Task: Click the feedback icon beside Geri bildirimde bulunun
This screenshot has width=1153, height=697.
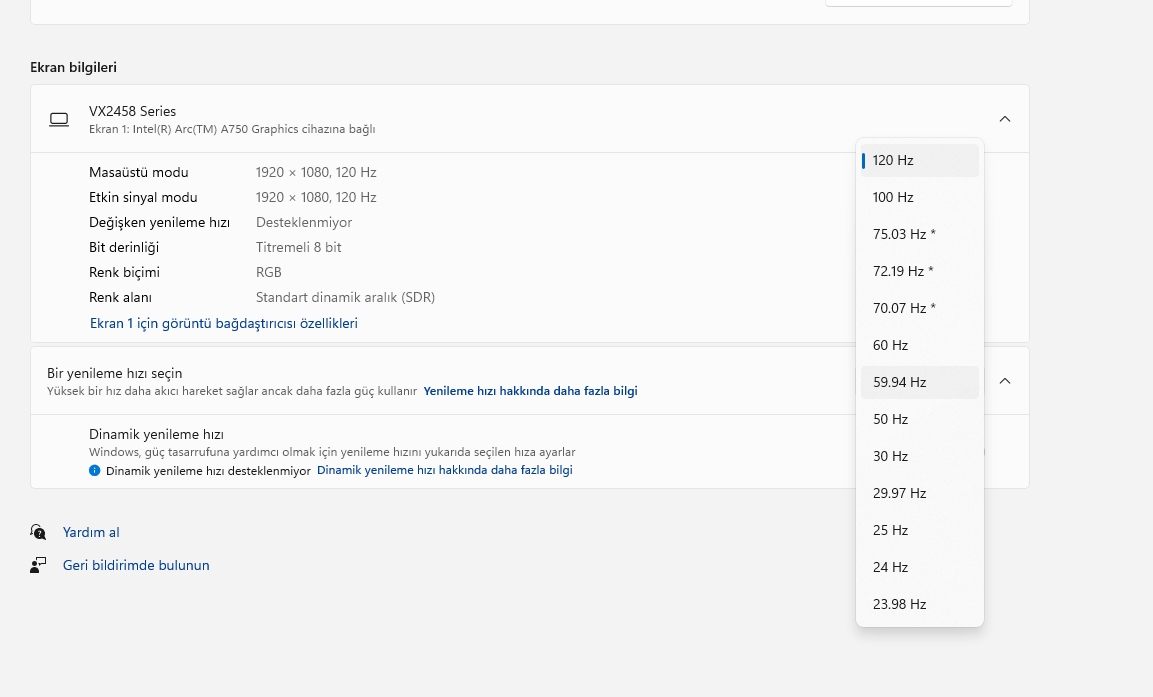Action: (38, 565)
